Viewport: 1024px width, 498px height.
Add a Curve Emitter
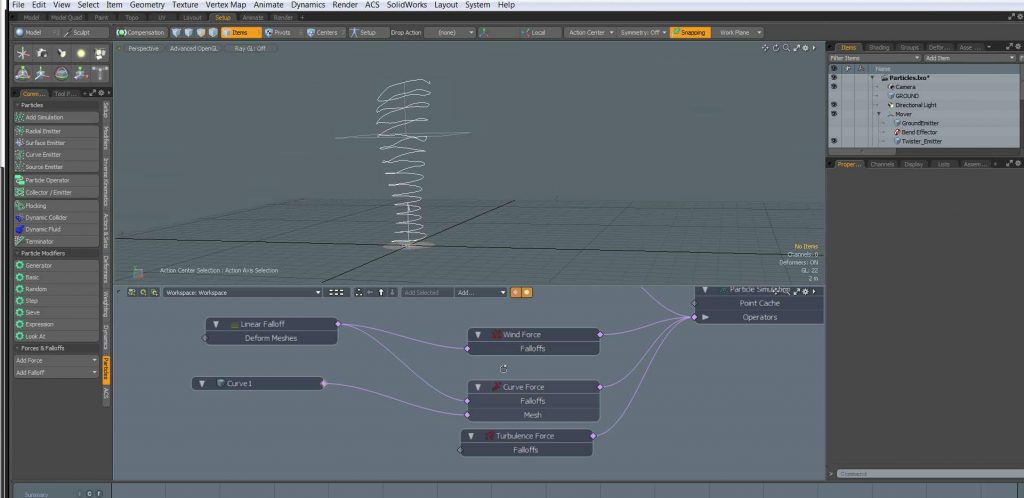[x=56, y=155]
